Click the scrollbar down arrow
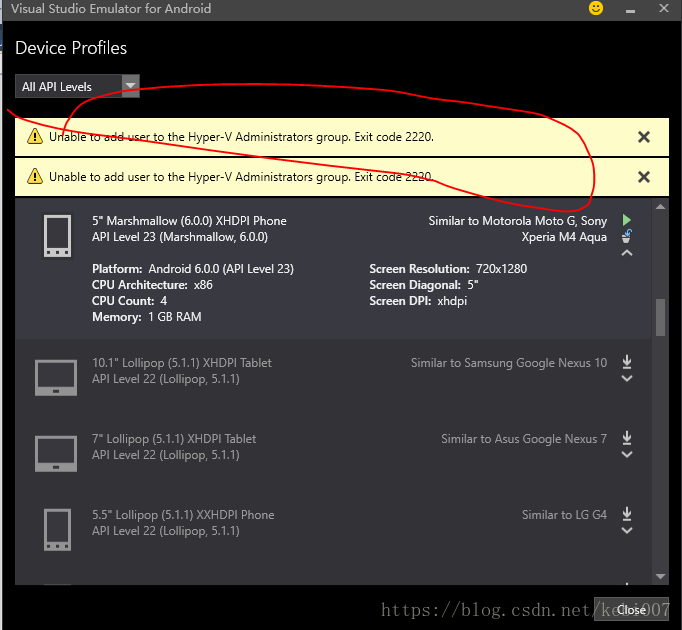The width and height of the screenshot is (682, 630). tap(660, 576)
